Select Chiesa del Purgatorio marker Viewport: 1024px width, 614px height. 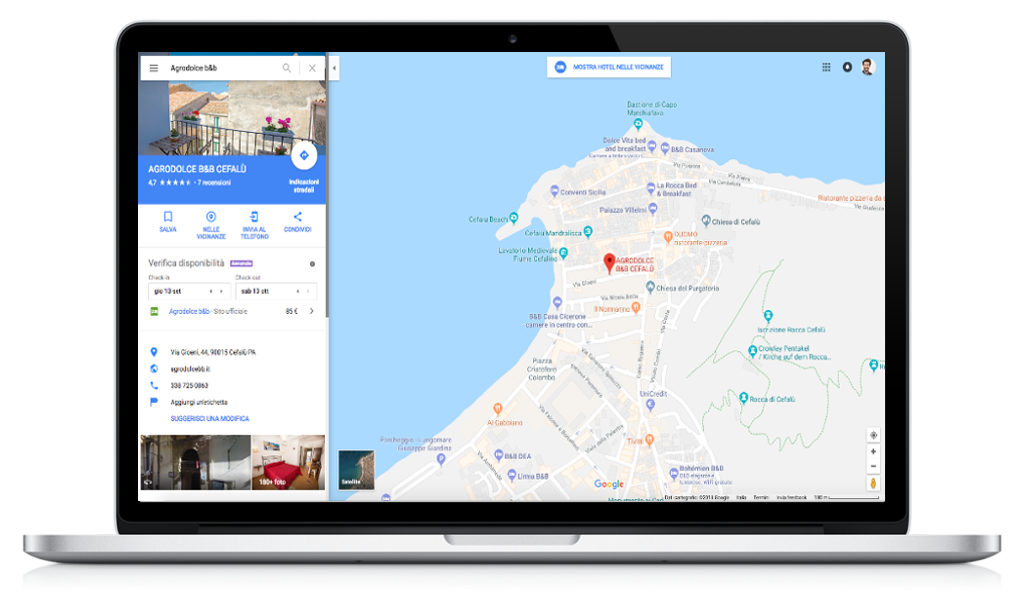tap(650, 287)
